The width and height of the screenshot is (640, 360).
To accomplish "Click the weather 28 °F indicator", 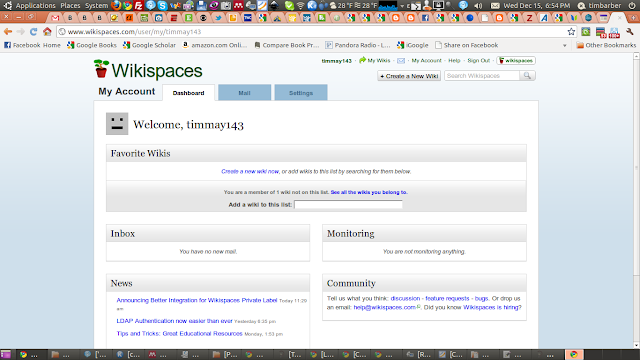I will [353, 6].
